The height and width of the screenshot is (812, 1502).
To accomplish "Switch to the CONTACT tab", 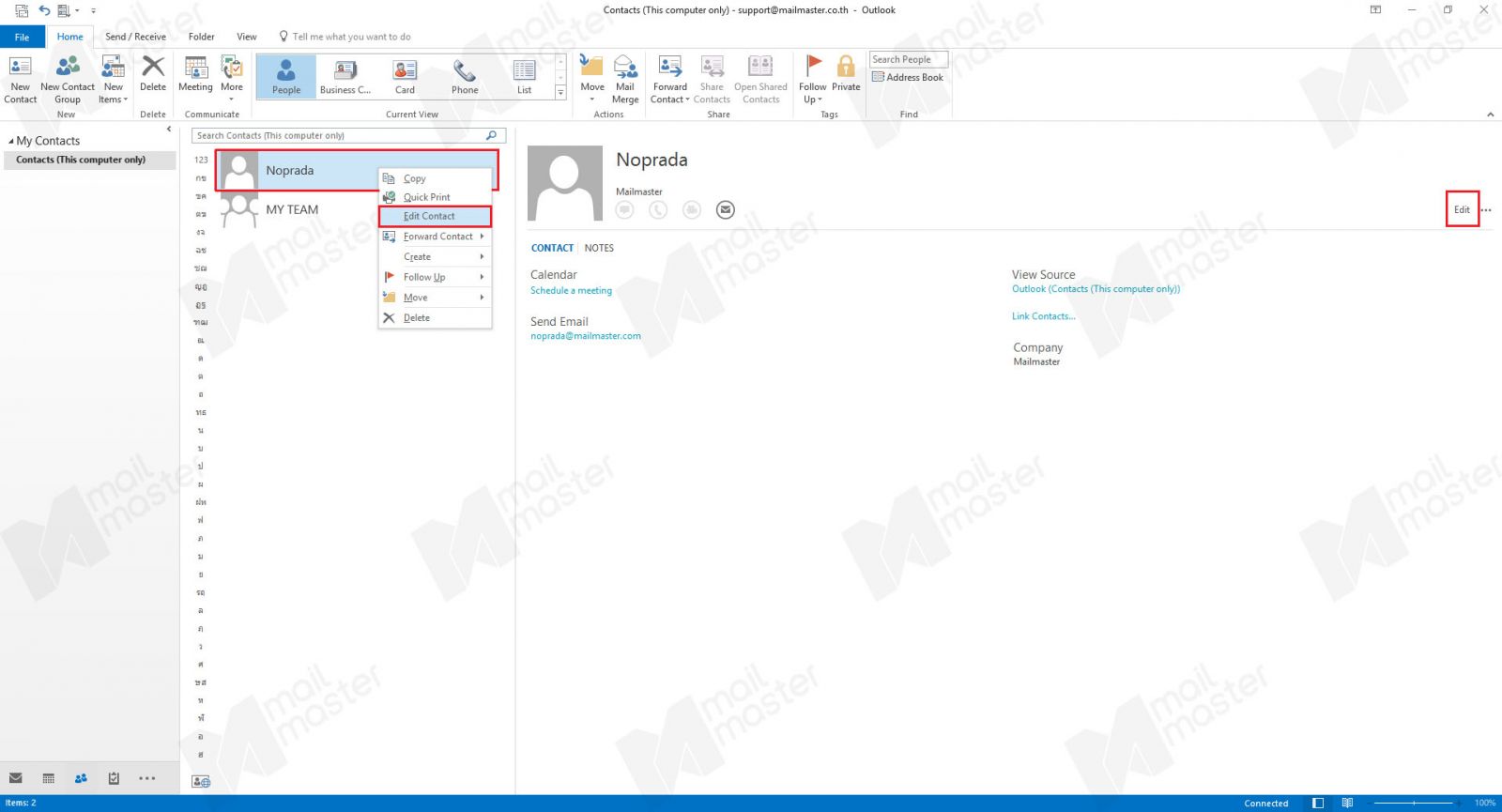I will coord(552,248).
